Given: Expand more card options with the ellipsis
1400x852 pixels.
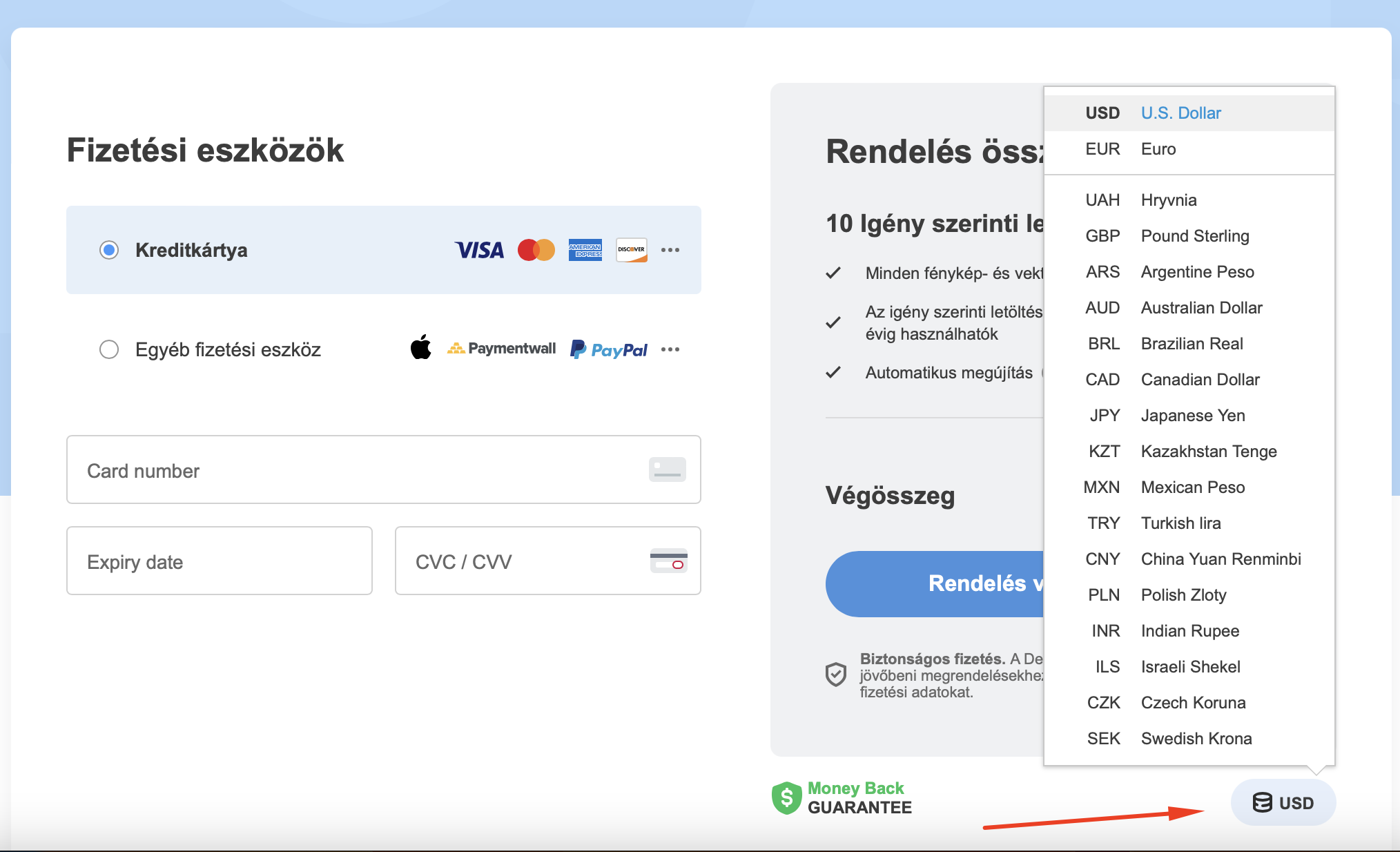Looking at the screenshot, I should pos(670,250).
